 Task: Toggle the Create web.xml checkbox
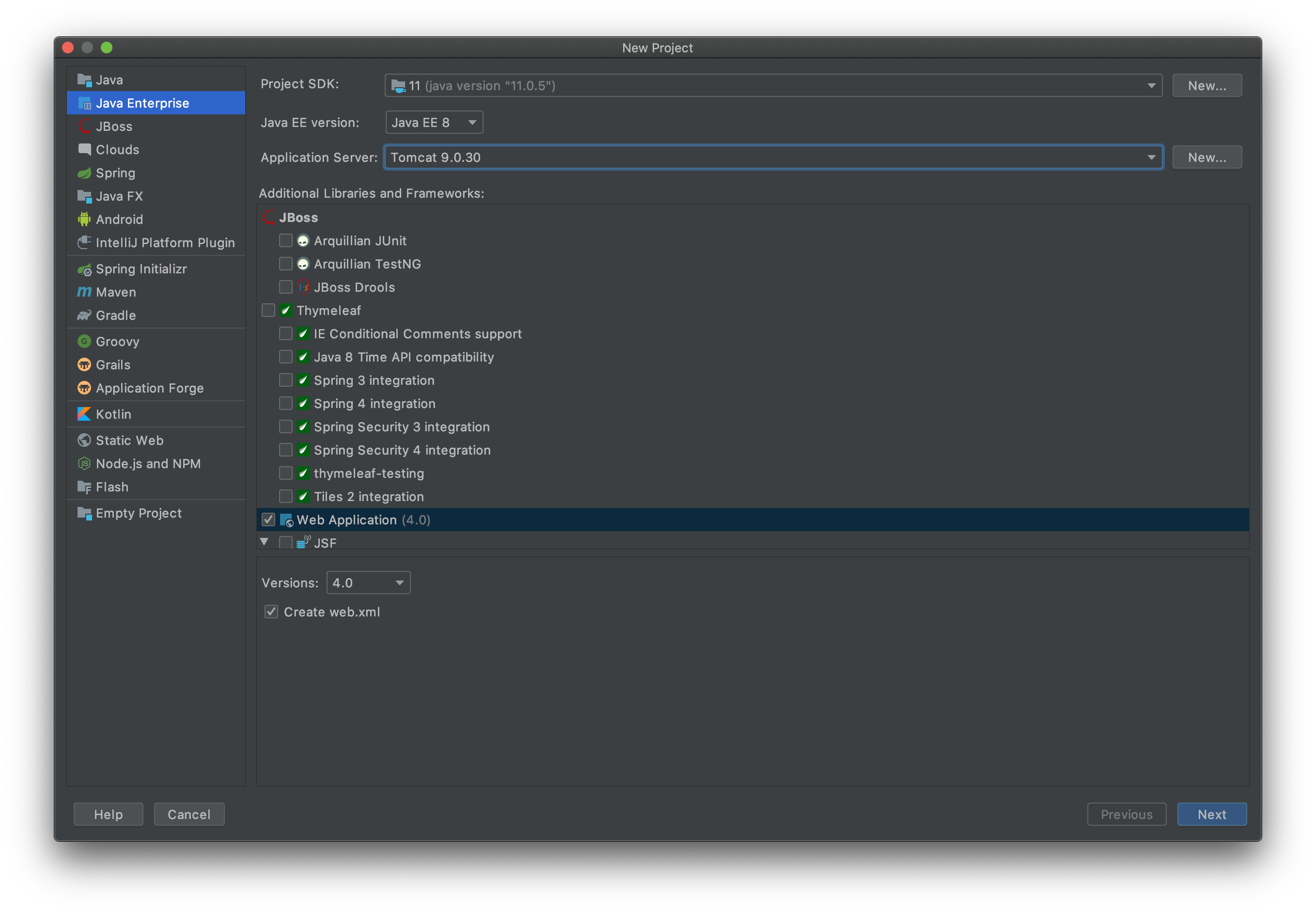[271, 612]
